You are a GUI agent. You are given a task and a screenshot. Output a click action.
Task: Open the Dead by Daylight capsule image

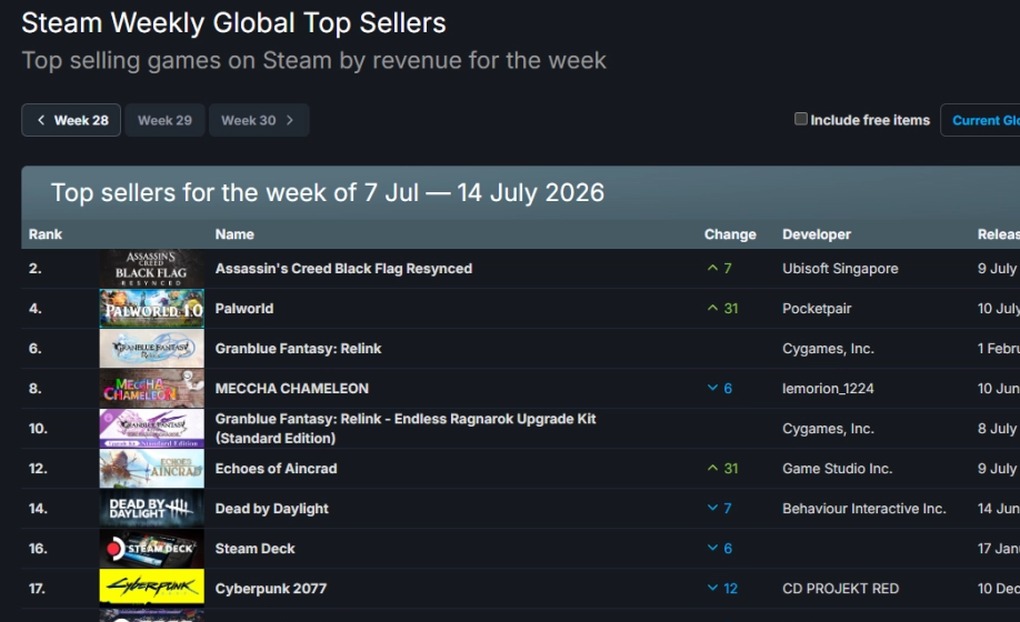[x=152, y=508]
